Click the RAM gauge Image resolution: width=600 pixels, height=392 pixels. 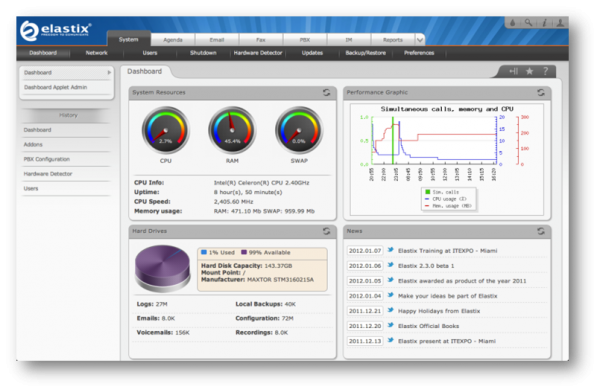click(x=232, y=130)
